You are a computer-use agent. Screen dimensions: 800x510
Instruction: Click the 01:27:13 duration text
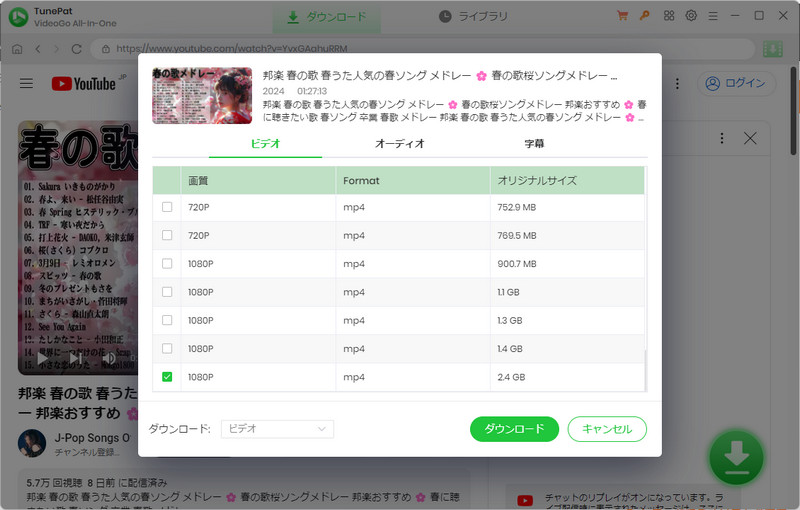pos(312,91)
